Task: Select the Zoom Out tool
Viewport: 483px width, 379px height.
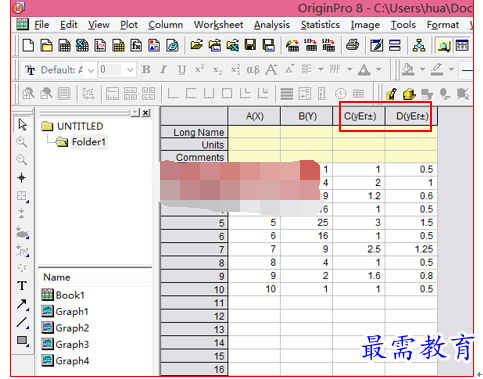Action: [22, 160]
